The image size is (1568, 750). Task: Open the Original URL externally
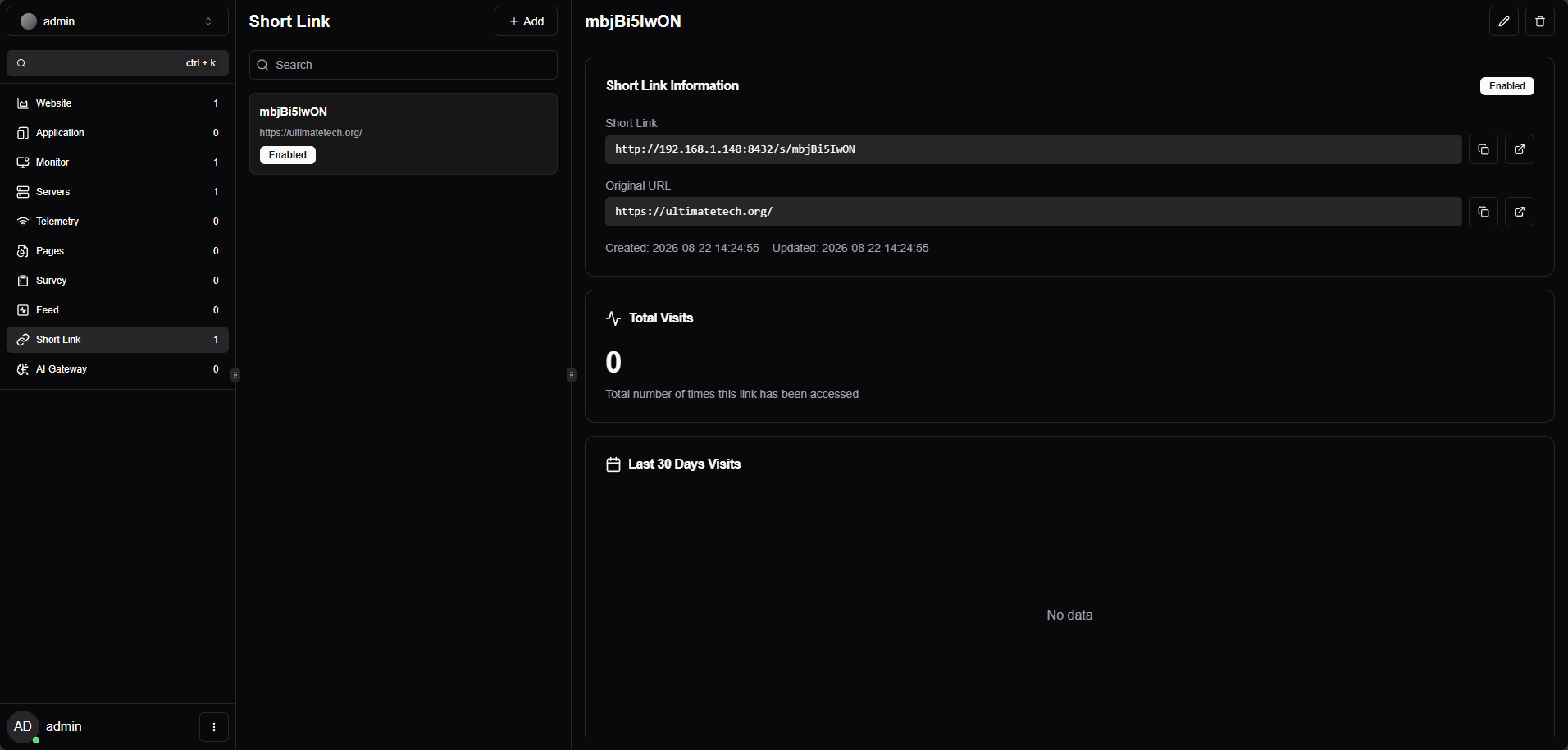1519,212
